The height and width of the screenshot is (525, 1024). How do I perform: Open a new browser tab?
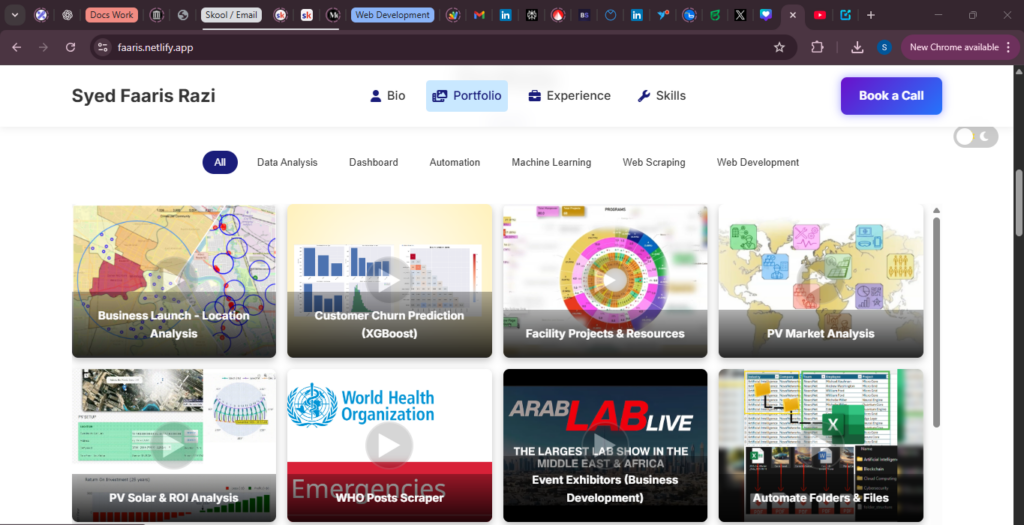click(x=871, y=15)
